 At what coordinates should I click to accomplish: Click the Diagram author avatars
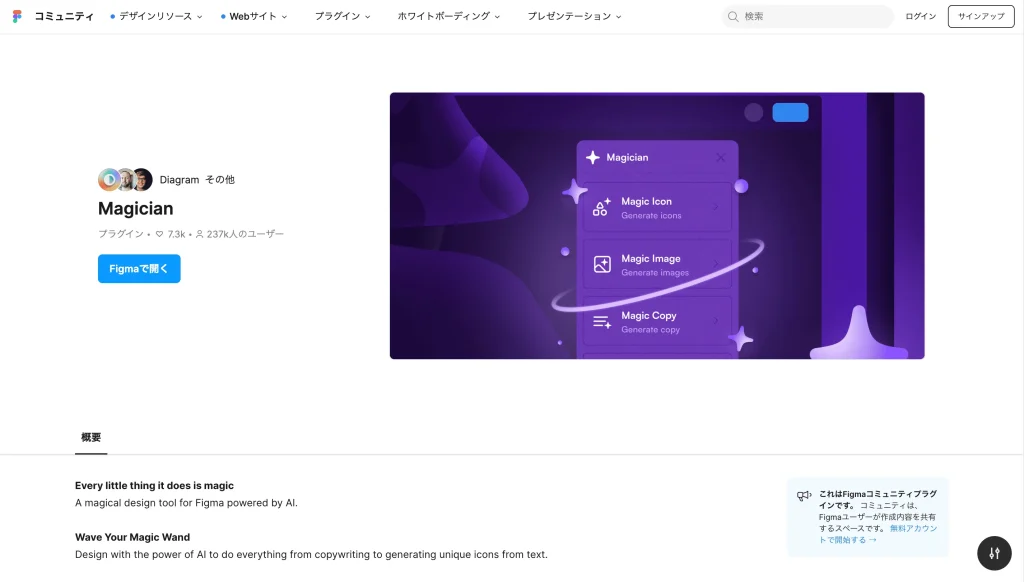[125, 180]
